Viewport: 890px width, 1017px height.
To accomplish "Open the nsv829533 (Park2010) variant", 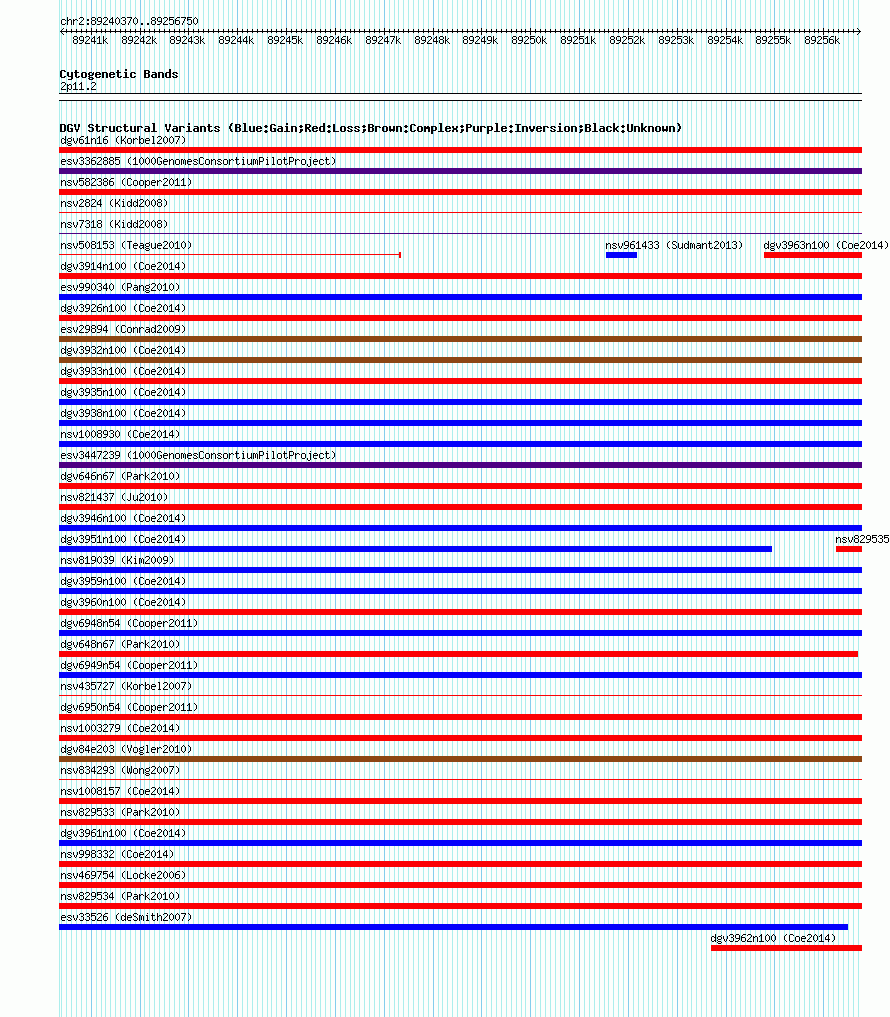I will coord(120,812).
